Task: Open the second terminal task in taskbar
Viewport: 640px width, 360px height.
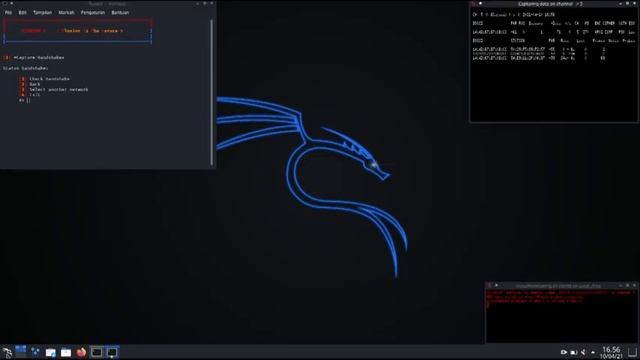Action: tap(112, 352)
